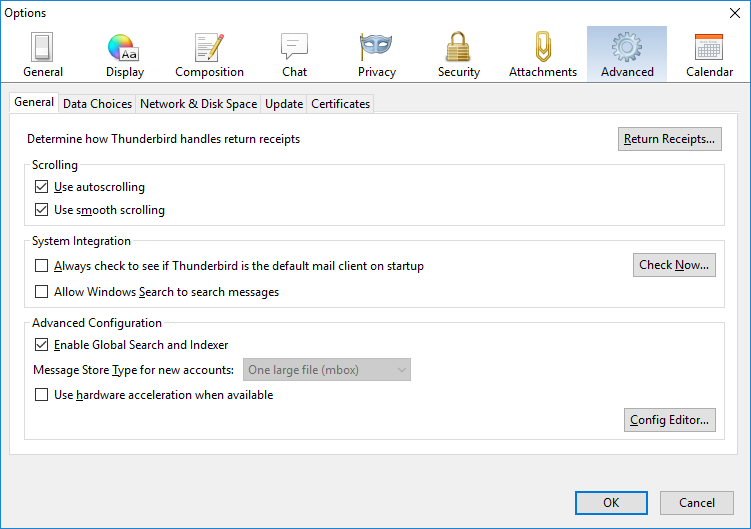Enable hardware acceleration when available

coord(42,394)
